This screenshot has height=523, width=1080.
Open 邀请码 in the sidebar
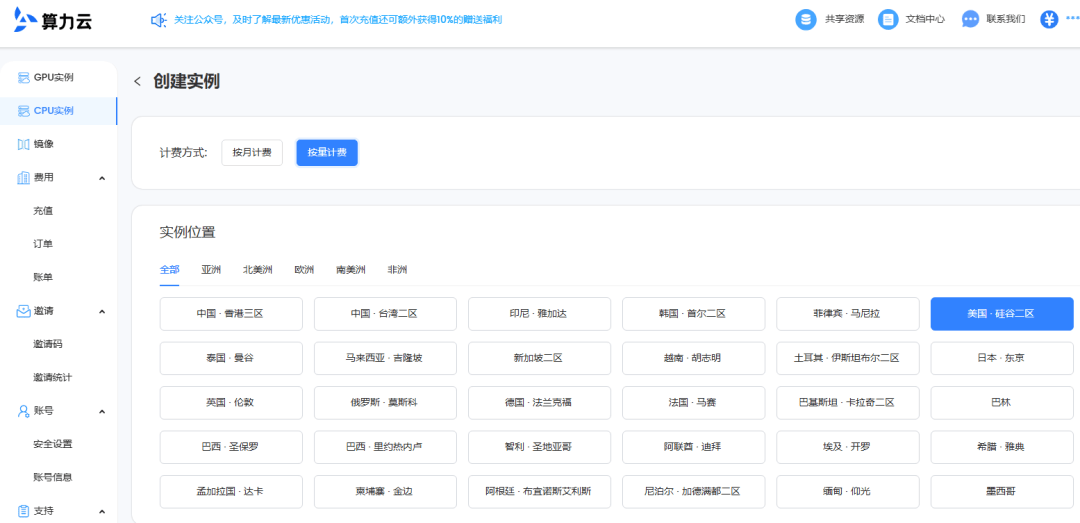48,344
